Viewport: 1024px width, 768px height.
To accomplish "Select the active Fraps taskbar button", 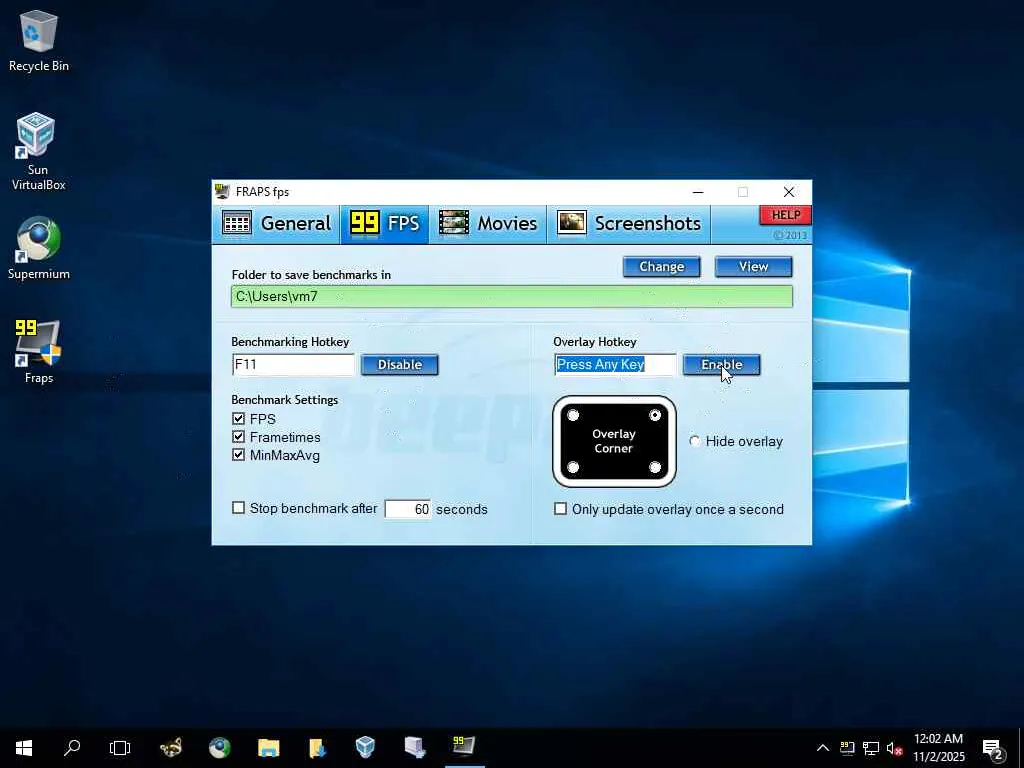I will [x=464, y=746].
